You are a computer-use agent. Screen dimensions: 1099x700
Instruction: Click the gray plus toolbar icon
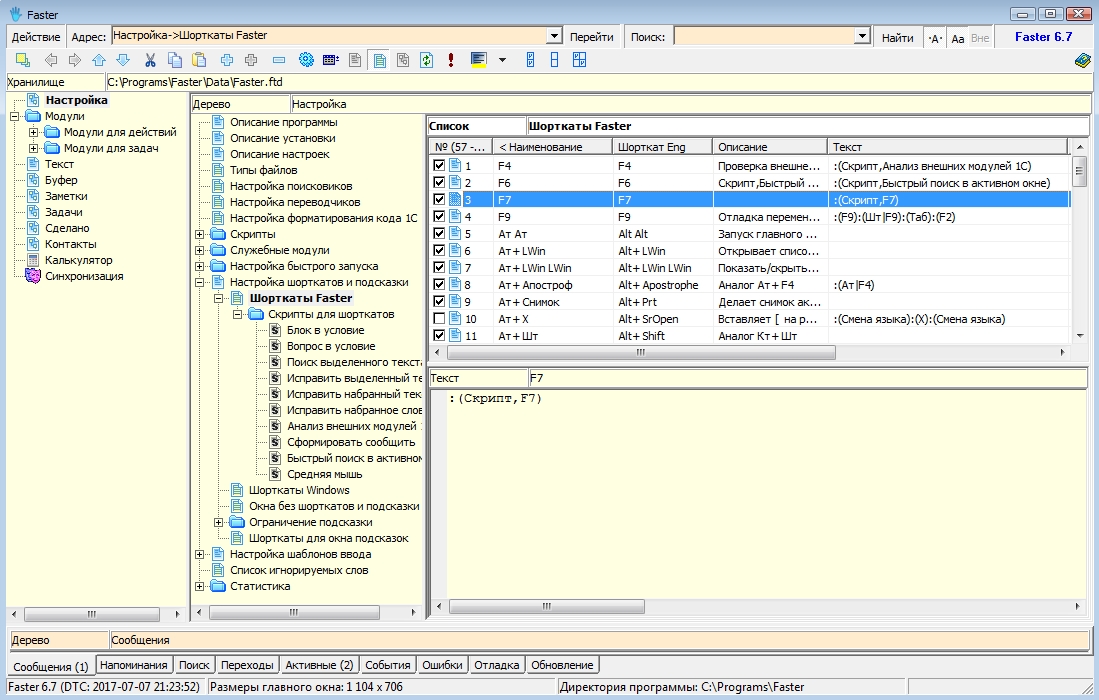pos(251,60)
